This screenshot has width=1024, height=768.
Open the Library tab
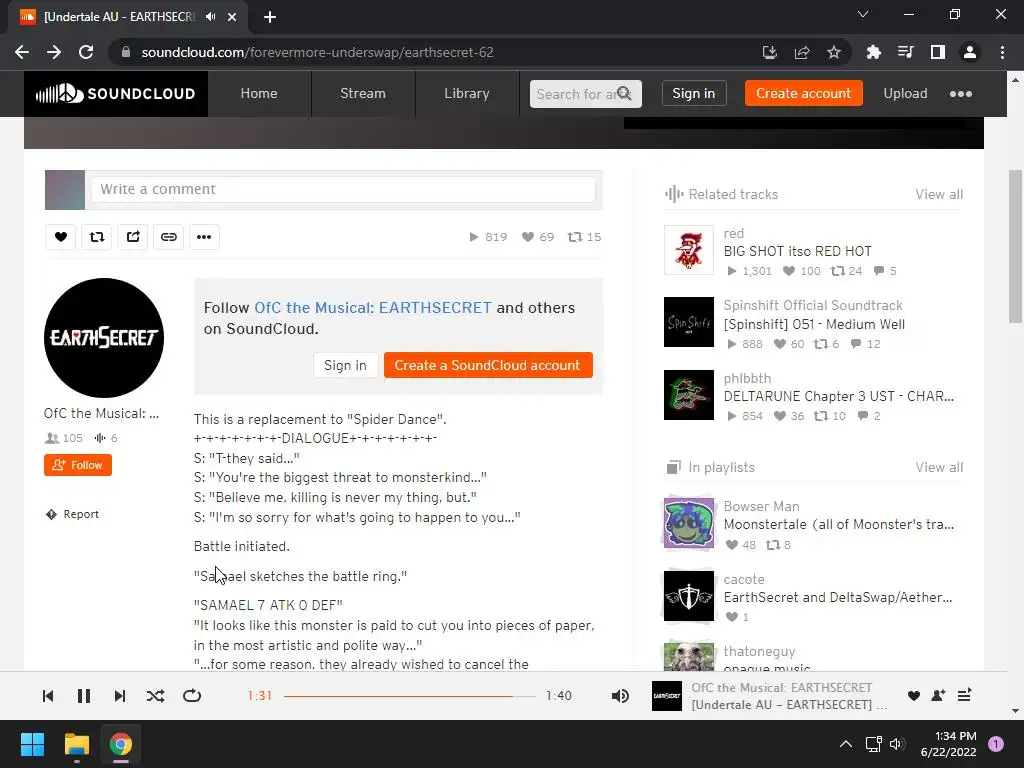pyautogui.click(x=466, y=94)
